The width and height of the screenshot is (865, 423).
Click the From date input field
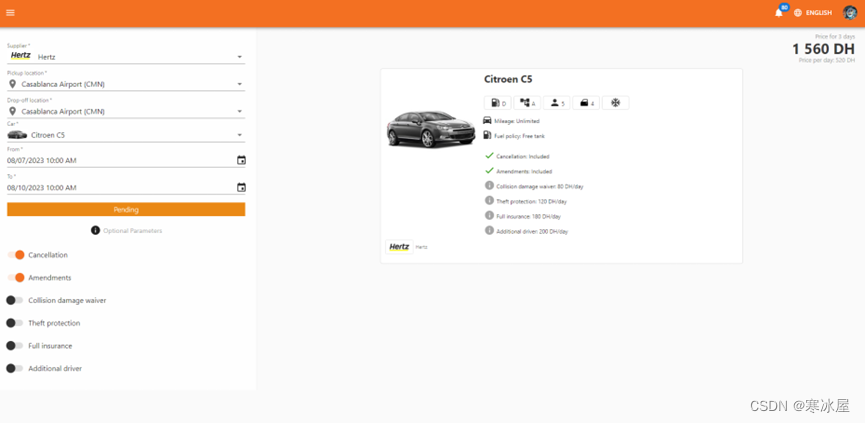121,160
